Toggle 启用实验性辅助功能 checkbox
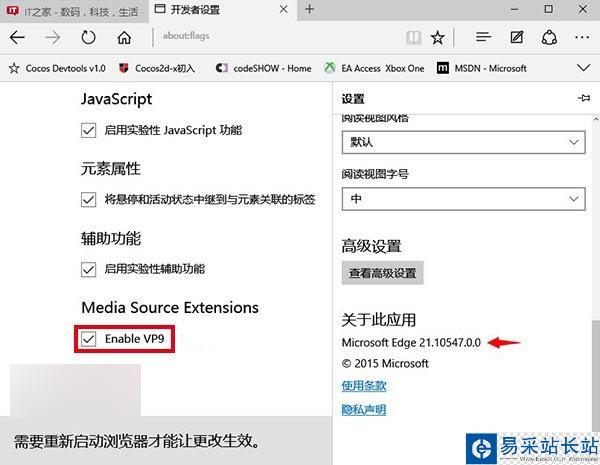 (x=88, y=269)
